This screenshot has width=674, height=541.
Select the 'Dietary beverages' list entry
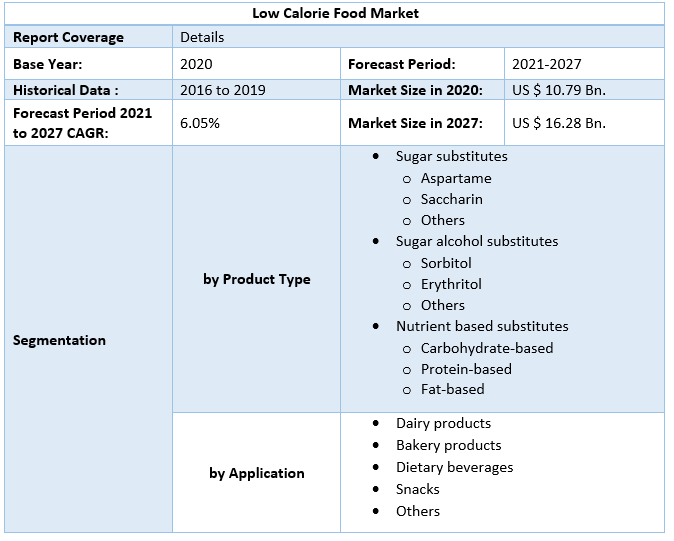coord(454,467)
